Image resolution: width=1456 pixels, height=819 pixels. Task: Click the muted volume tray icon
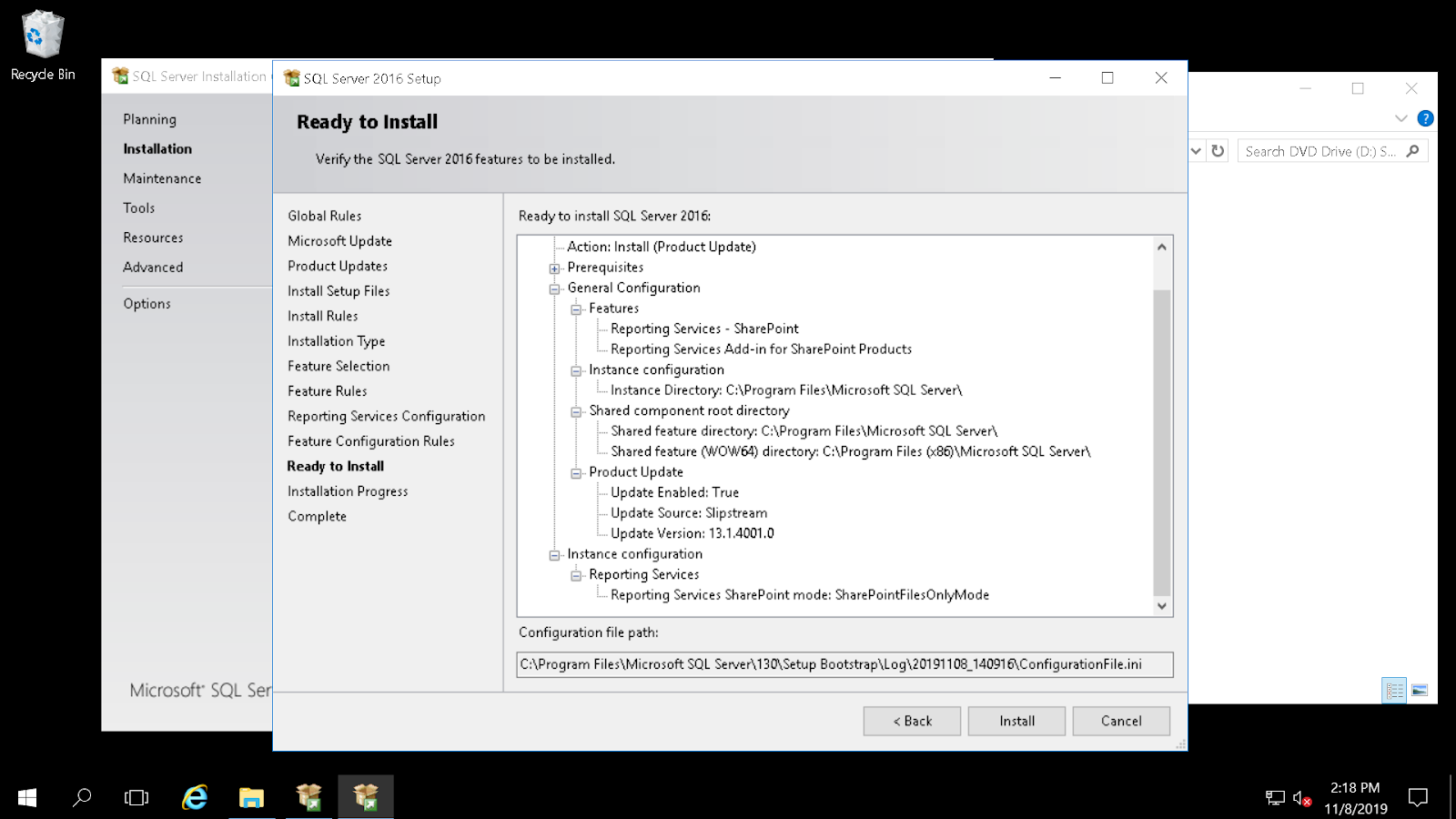coord(1301,798)
